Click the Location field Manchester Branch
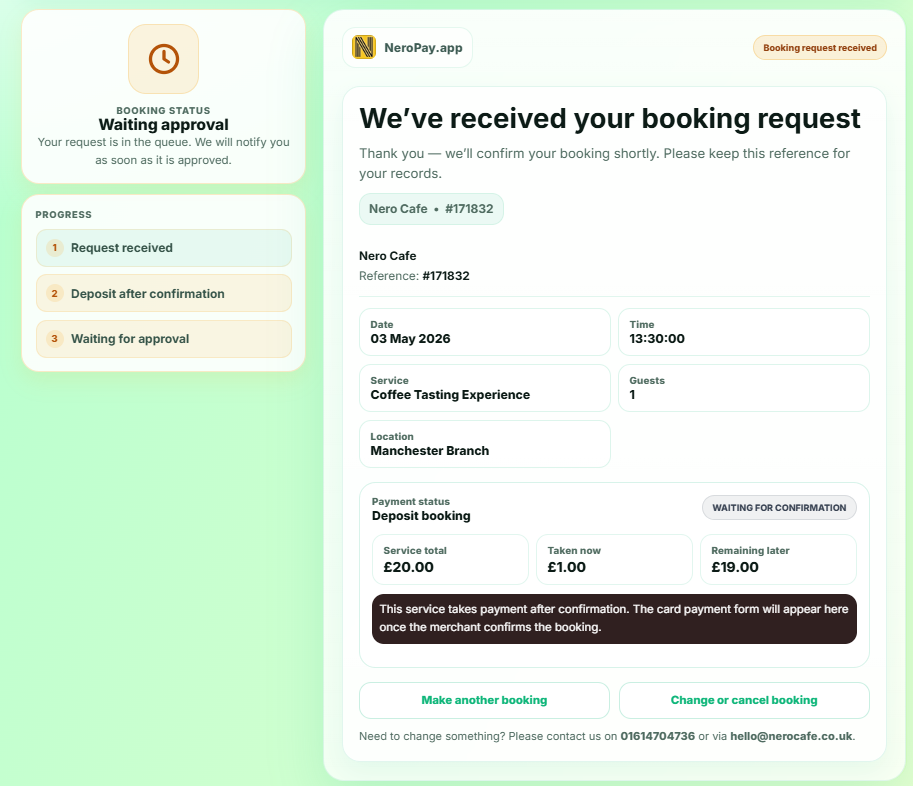Viewport: 913px width, 786px height. [x=484, y=444]
